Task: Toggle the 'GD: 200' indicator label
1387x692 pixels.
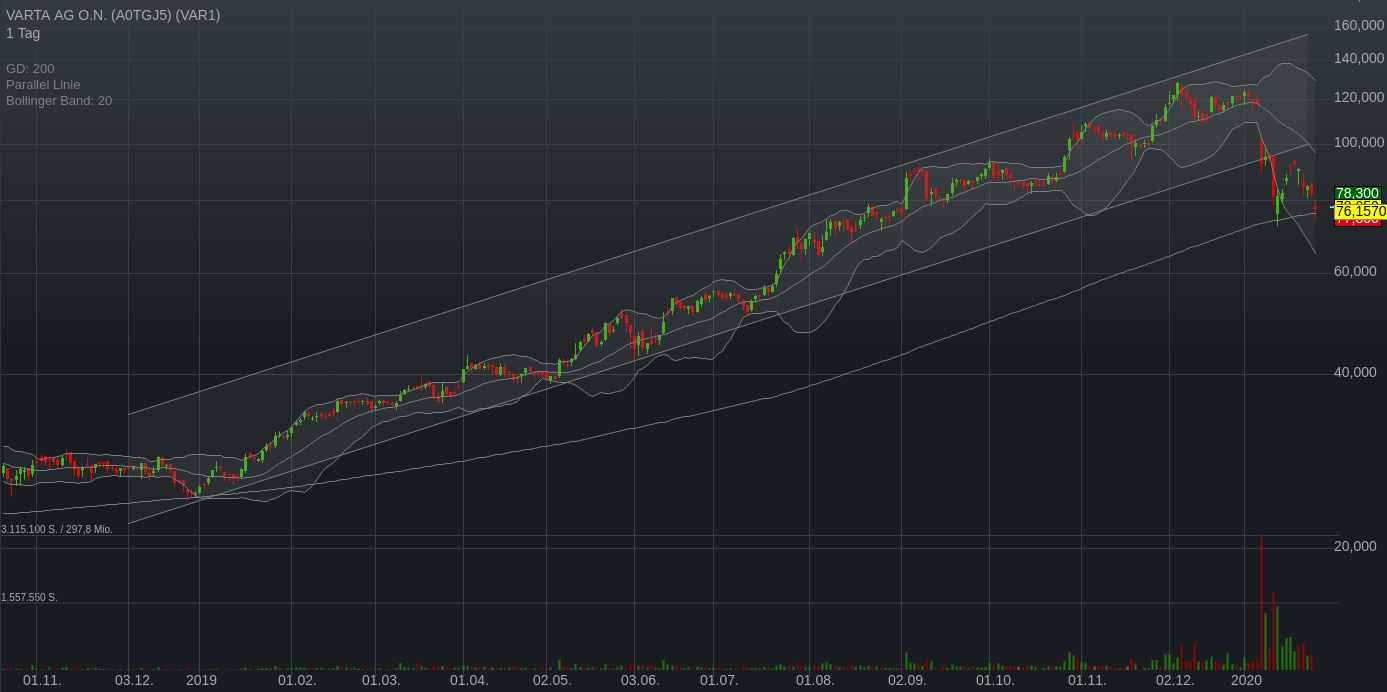Action: [30, 68]
